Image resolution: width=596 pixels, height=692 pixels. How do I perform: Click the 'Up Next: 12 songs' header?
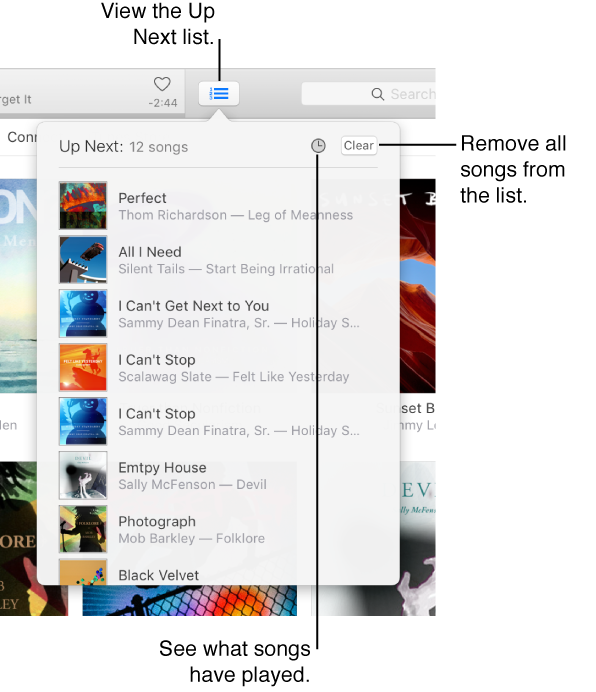coord(124,147)
